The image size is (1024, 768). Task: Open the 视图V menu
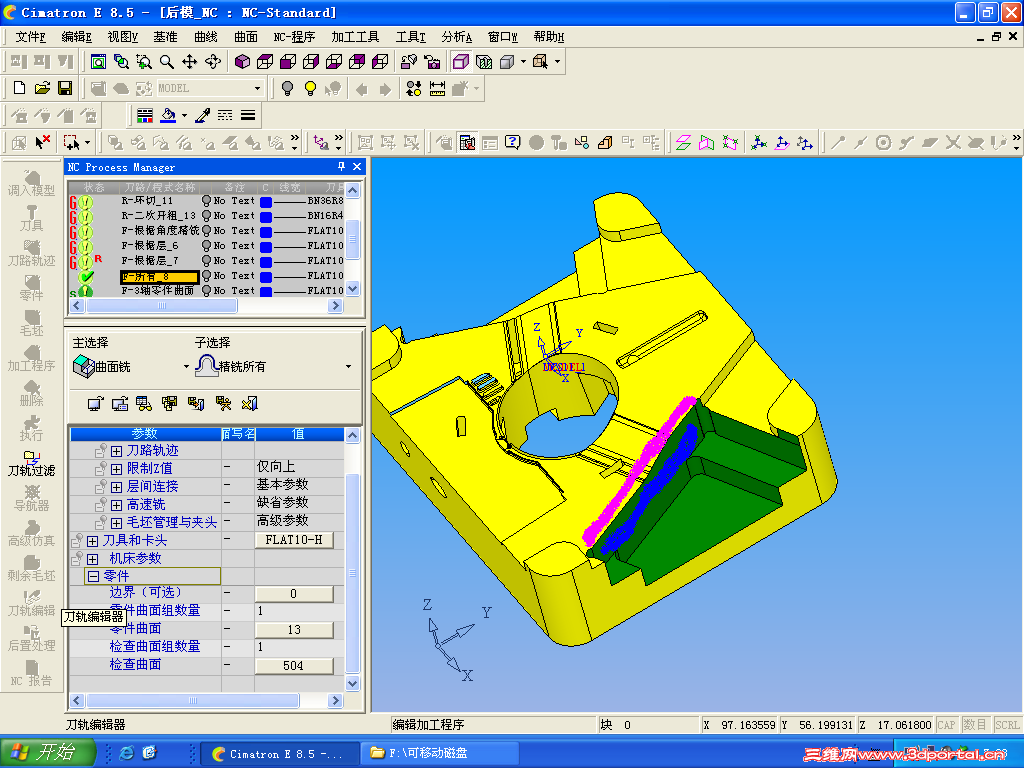coord(123,37)
